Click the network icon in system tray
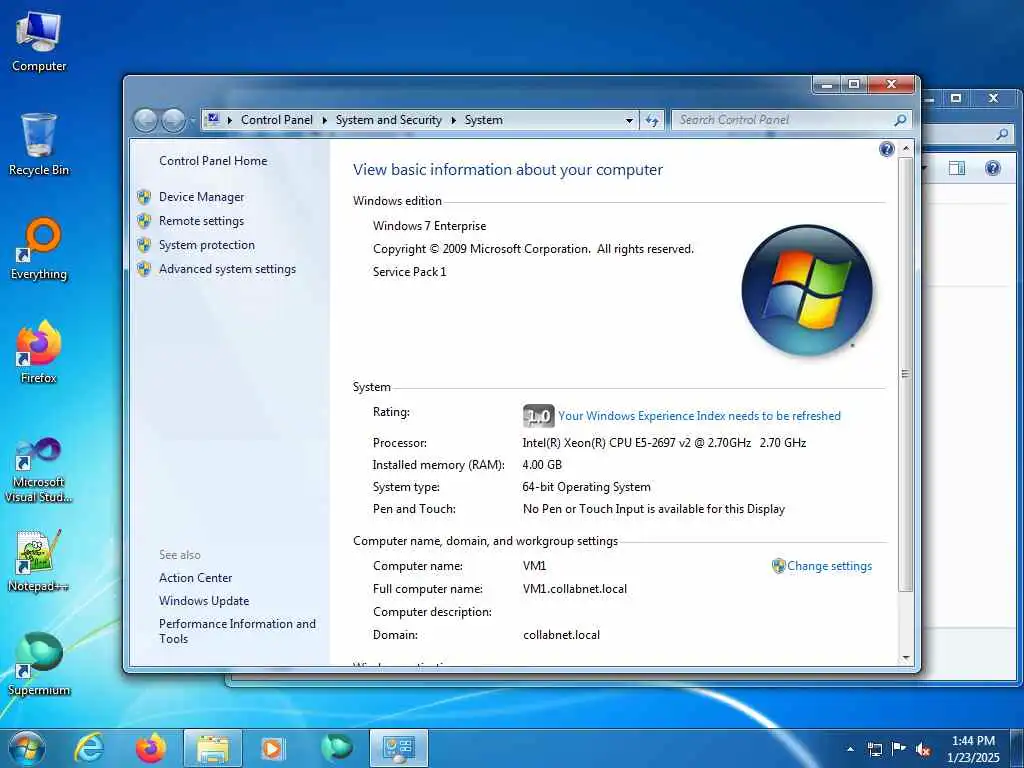Image resolution: width=1024 pixels, height=768 pixels. [874, 749]
